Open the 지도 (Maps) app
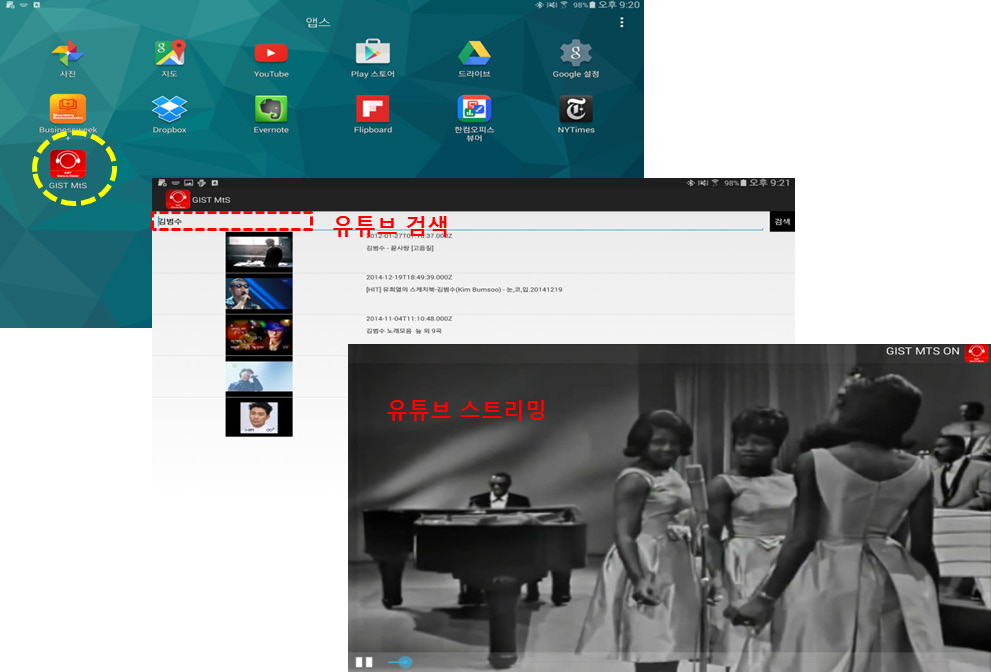Viewport: 991px width, 672px height. (x=168, y=55)
